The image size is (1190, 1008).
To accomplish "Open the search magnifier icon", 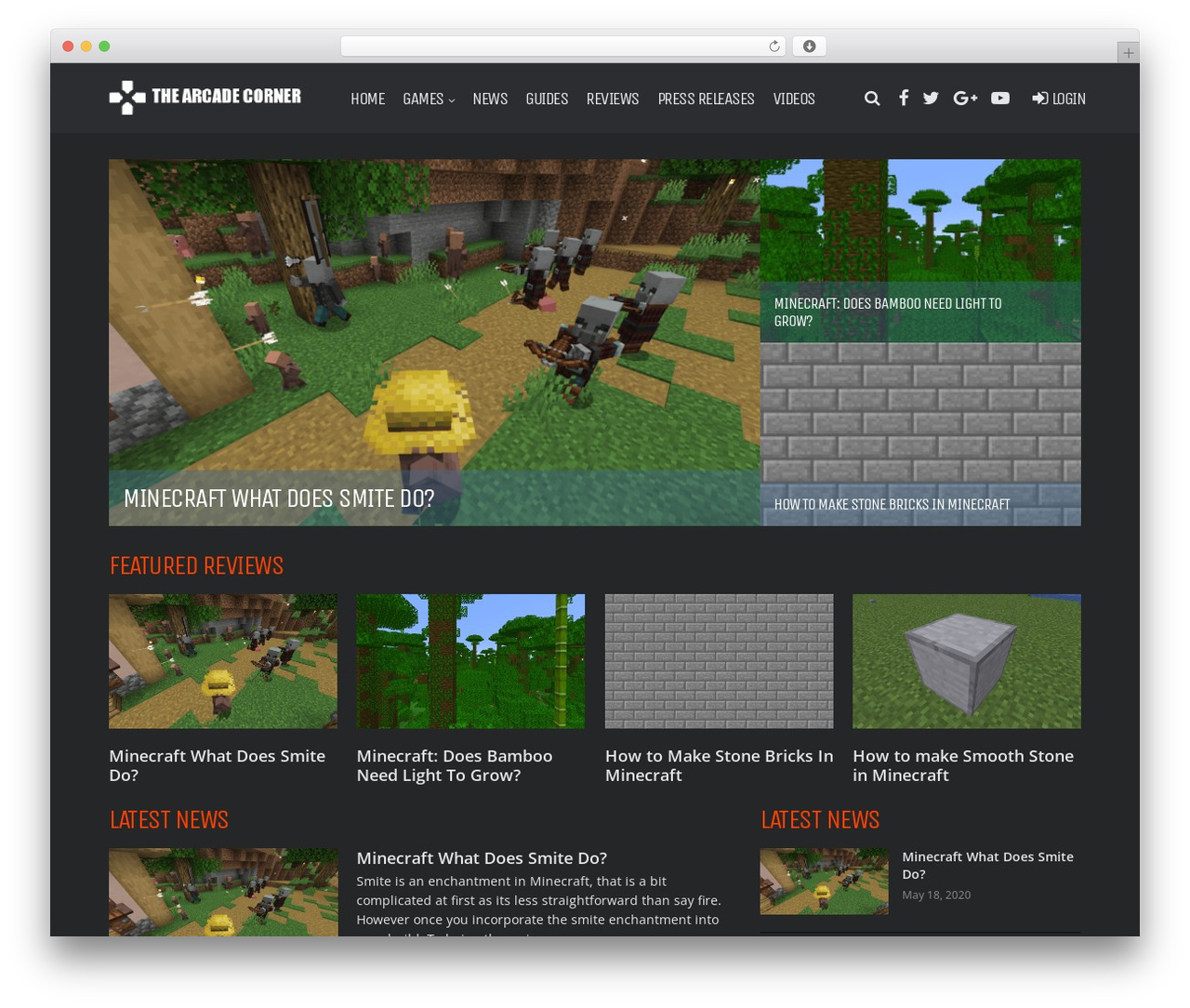I will pos(872,99).
